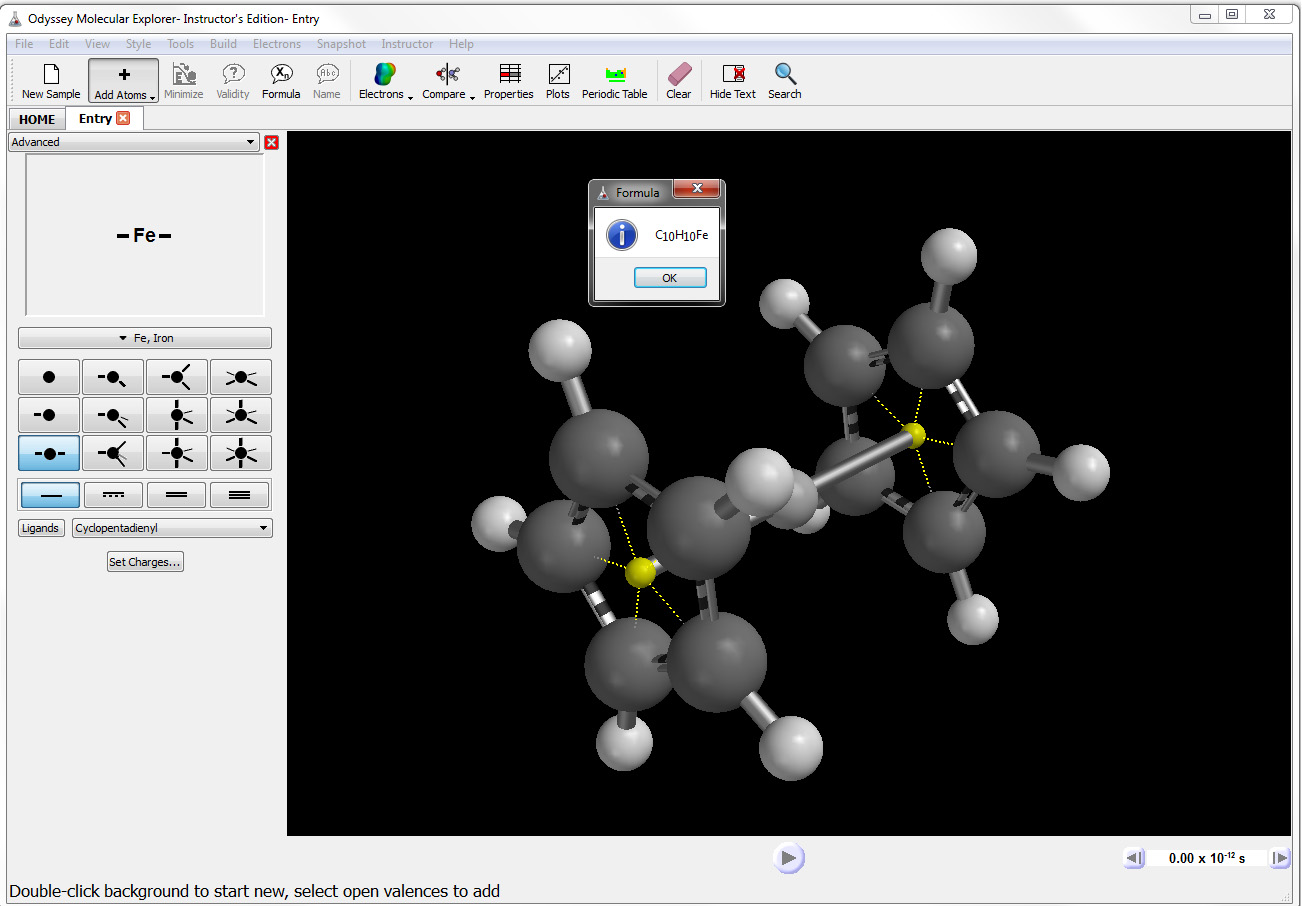Toggle the triple bond type button
Viewport: 1302px width, 906px height.
pyautogui.click(x=239, y=495)
